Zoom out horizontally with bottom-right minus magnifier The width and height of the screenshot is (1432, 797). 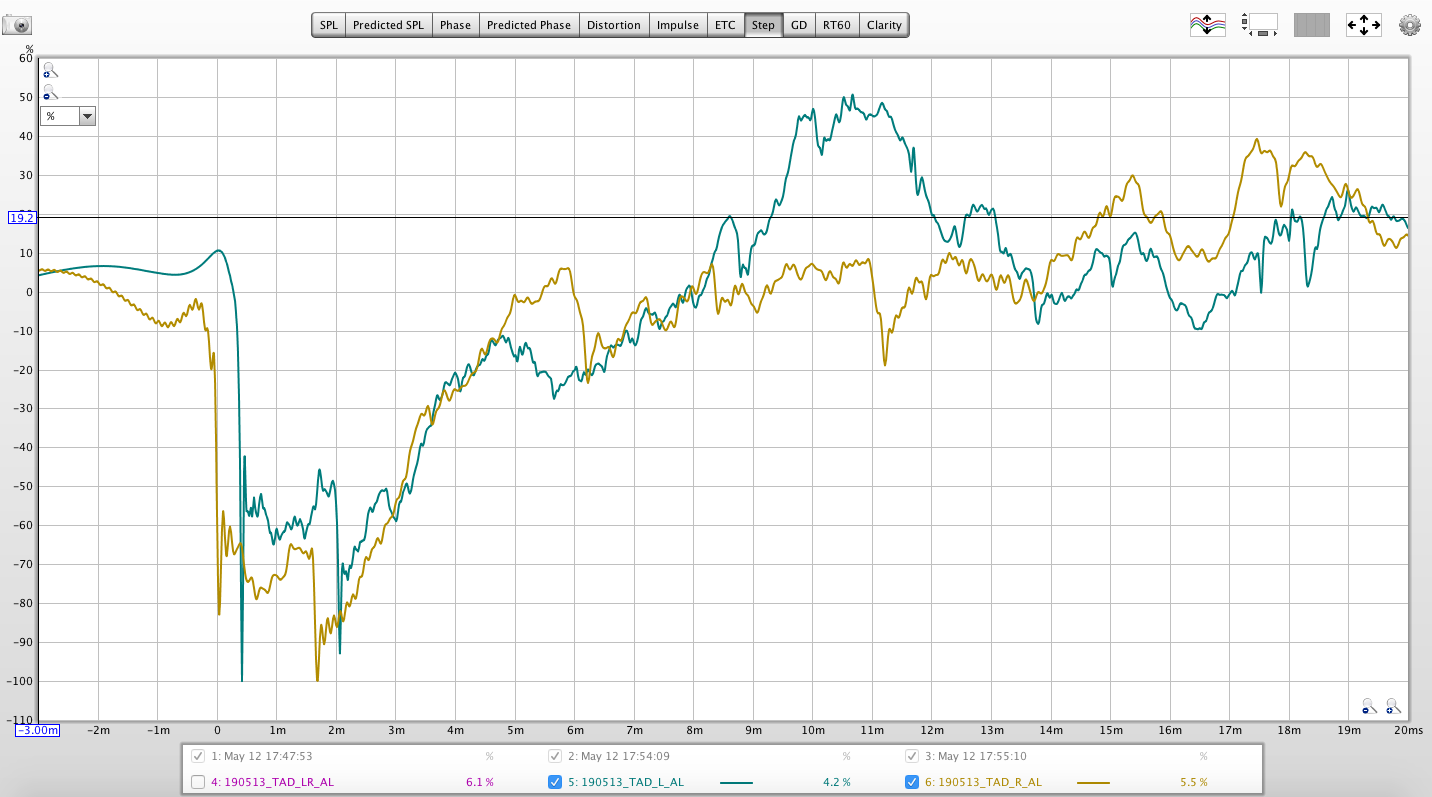(1369, 706)
